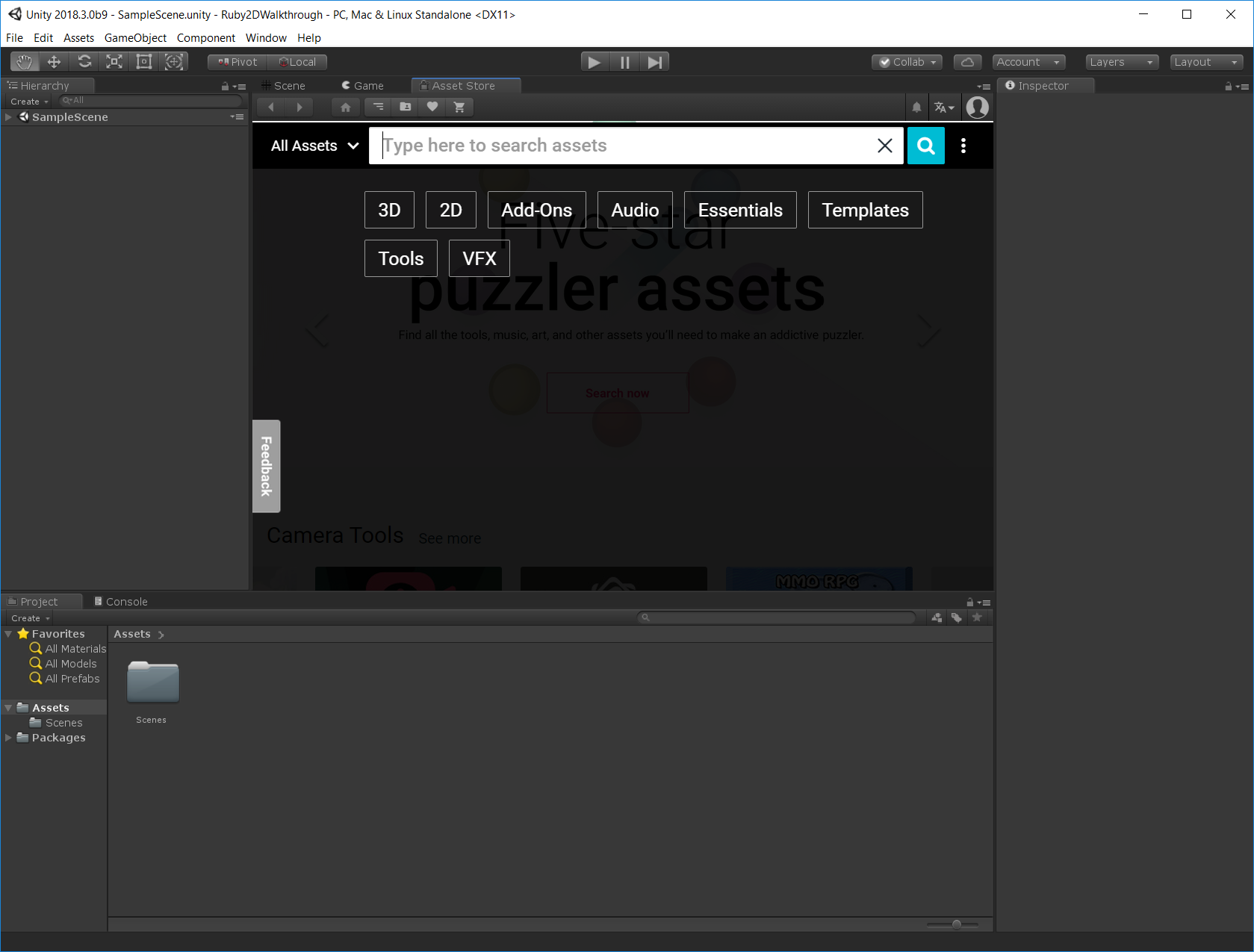The width and height of the screenshot is (1254, 952).
Task: Pause the game playback
Action: coord(625,62)
